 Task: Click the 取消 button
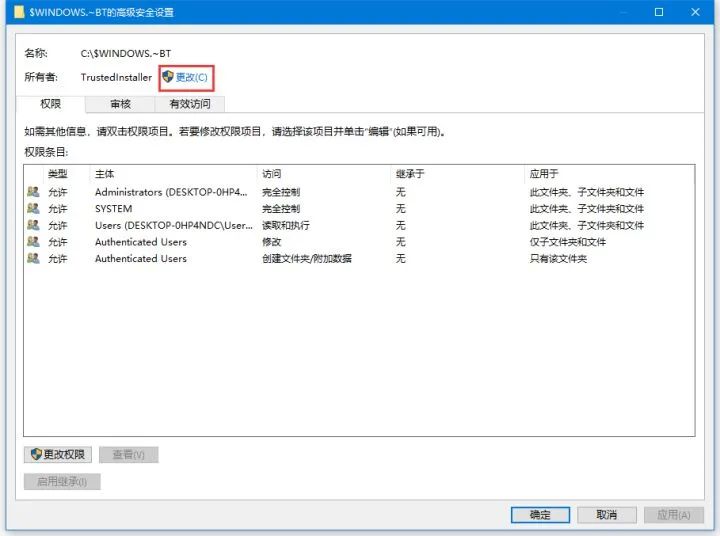pyautogui.click(x=606, y=515)
